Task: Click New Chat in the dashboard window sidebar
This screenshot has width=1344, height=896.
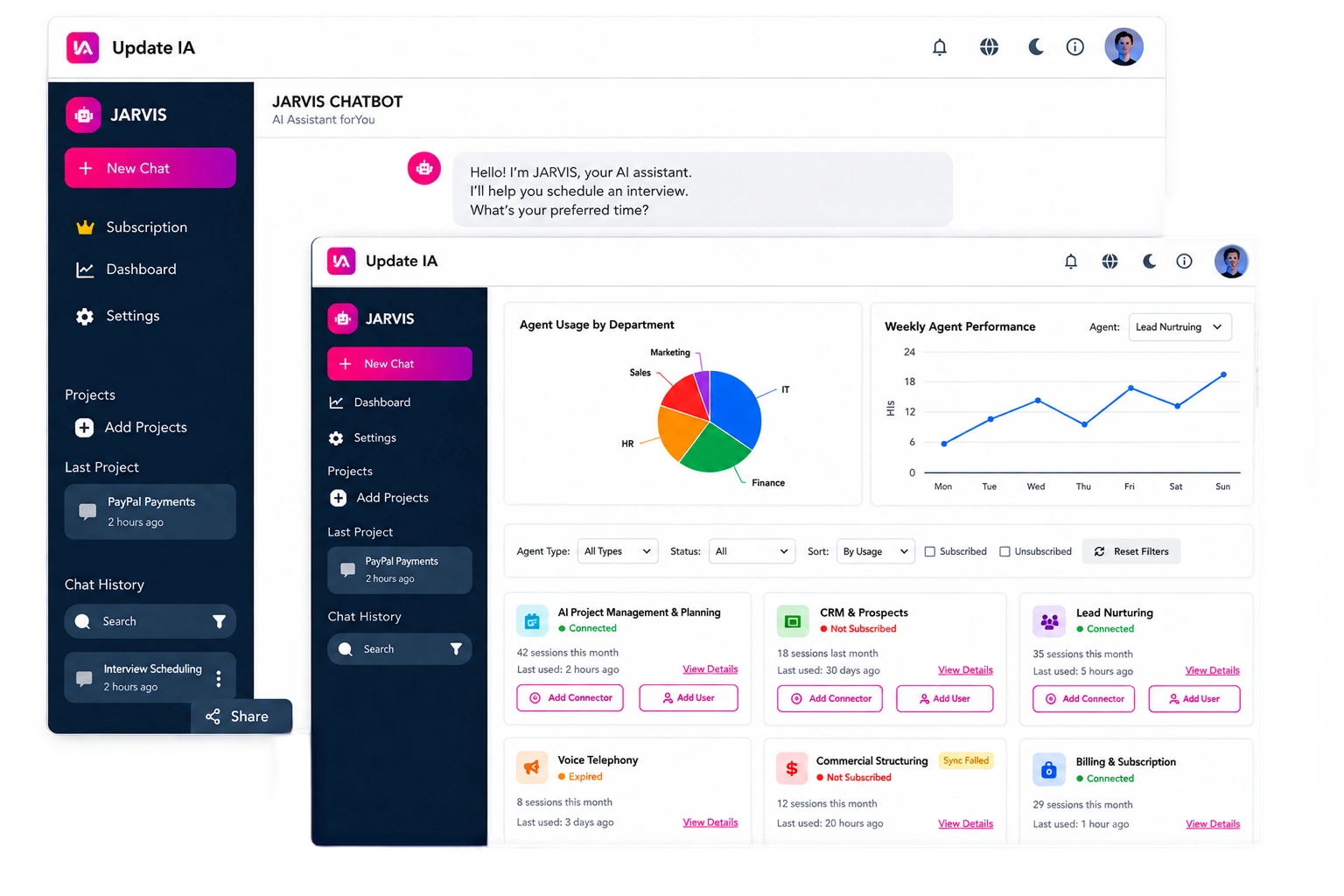Action: 400,364
